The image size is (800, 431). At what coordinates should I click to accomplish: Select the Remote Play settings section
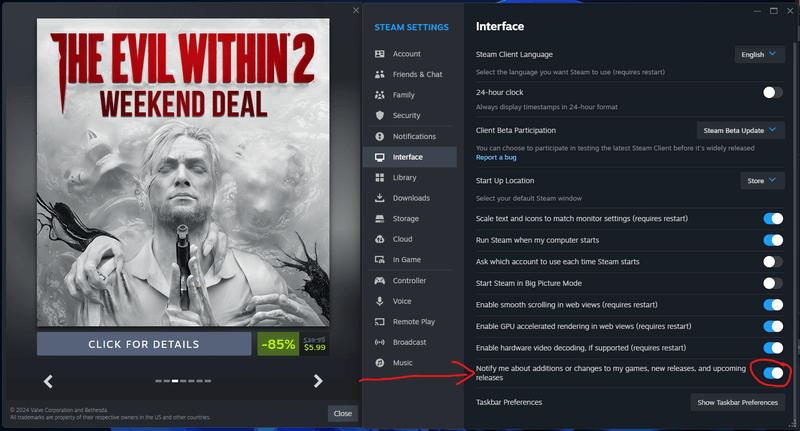(410, 322)
